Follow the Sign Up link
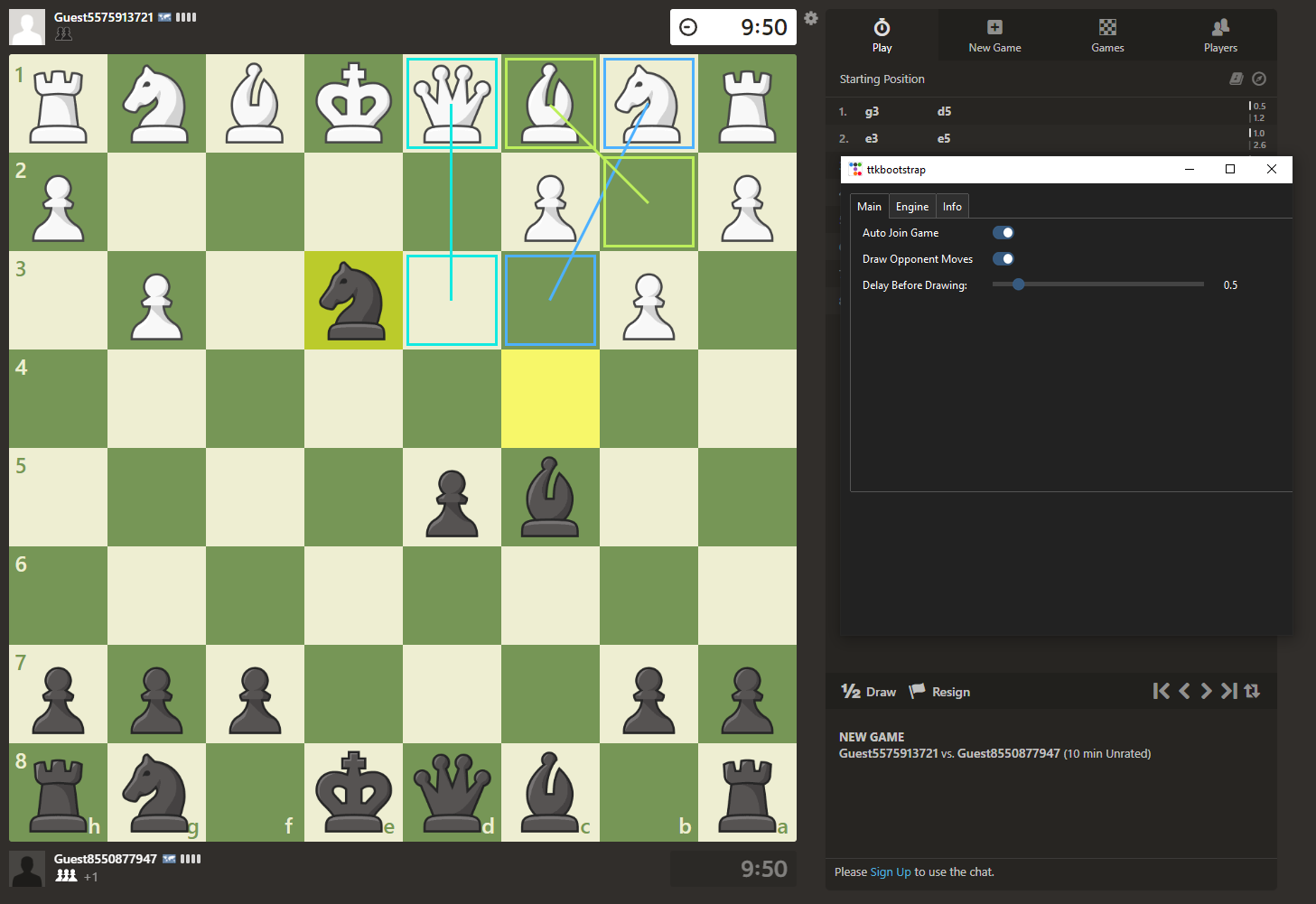Screen dimensions: 1316x904 click(890, 872)
